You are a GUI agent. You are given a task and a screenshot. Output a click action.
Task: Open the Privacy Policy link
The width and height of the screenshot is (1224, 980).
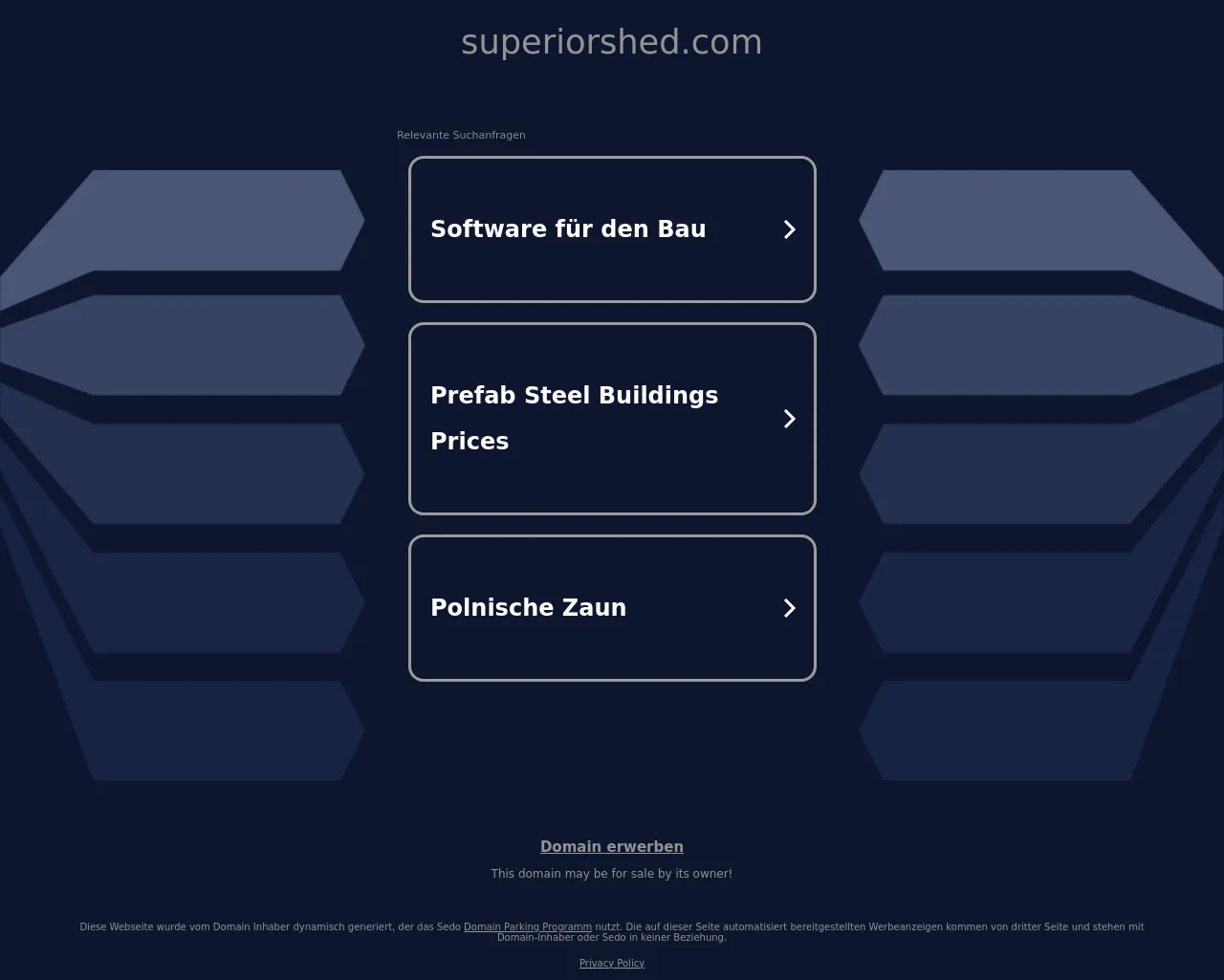[x=612, y=963]
